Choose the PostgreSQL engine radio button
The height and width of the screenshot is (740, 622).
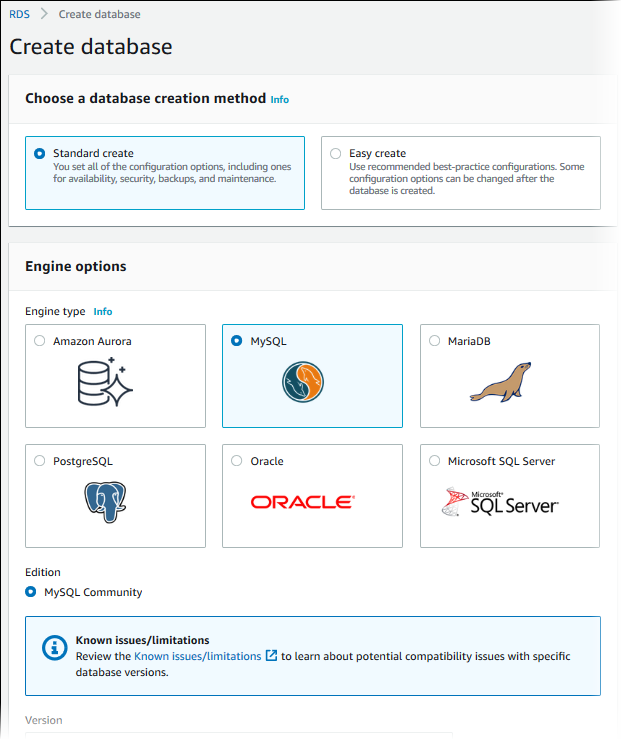pyautogui.click(x=40, y=461)
